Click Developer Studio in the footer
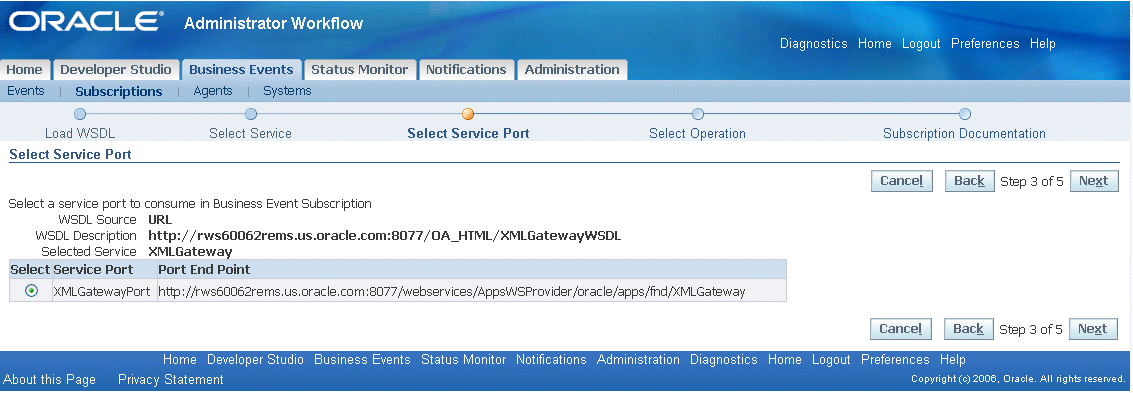Viewport: 1133px width, 393px height. coord(255,360)
